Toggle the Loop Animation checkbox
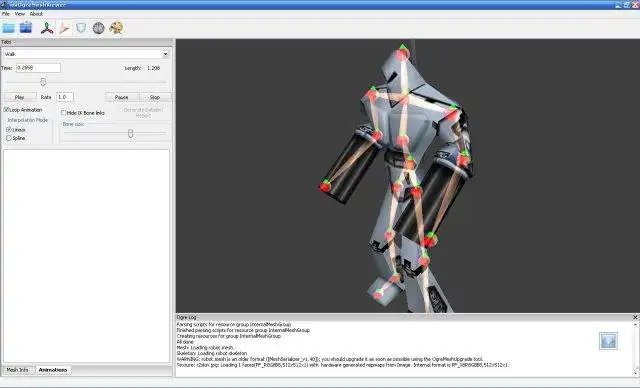This screenshot has width=640, height=388. click(6, 110)
